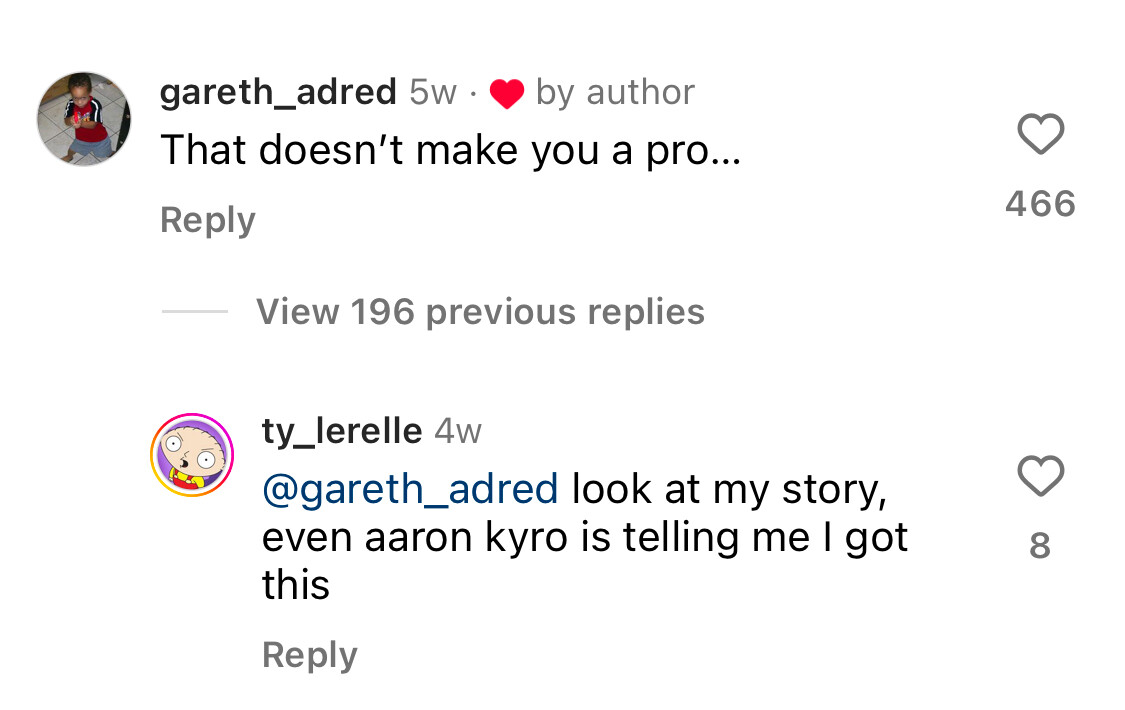Screen dimensions: 1125x710
Task: Open ty_lerelle's story from Stewie avatar
Action: click(x=191, y=456)
